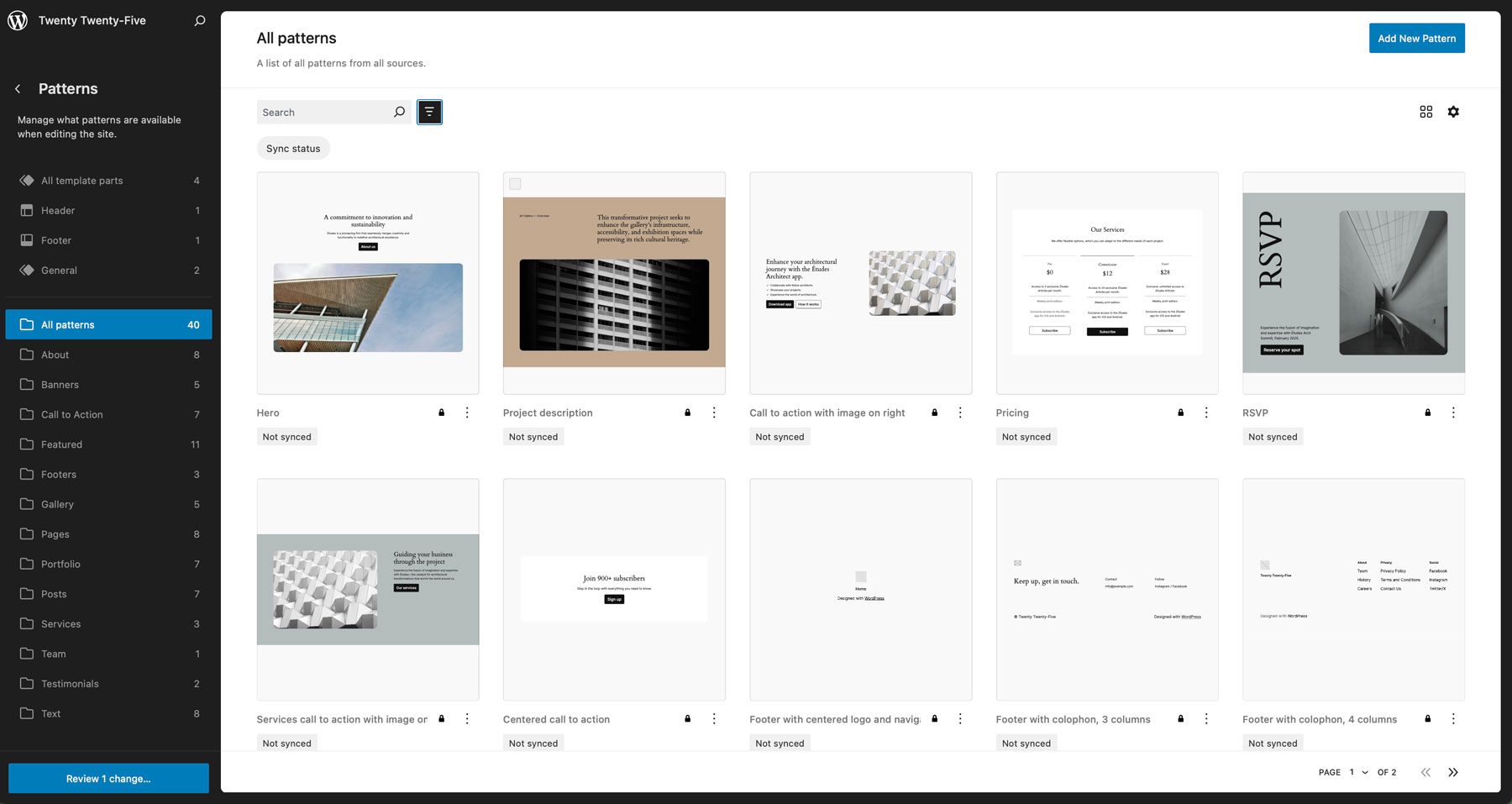Click the WordPress logo
The height and width of the screenshot is (804, 1512).
click(18, 20)
